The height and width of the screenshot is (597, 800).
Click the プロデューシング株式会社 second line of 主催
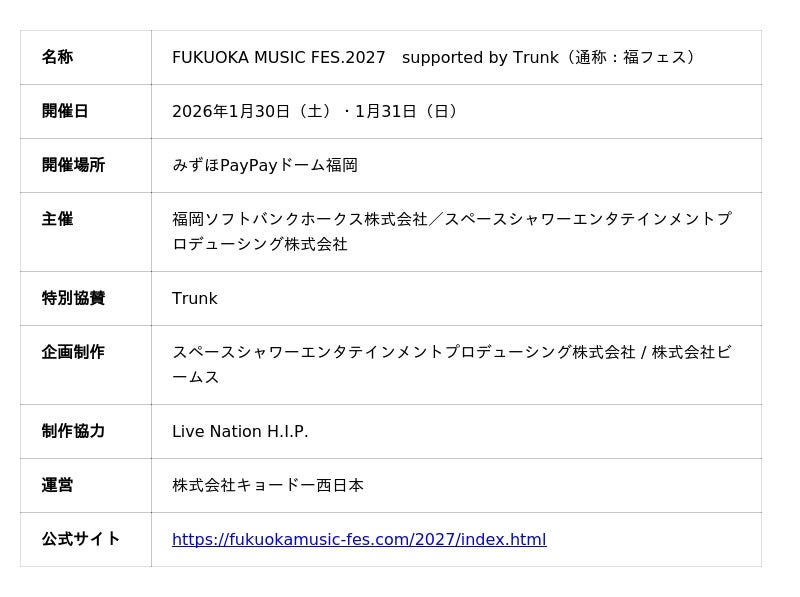click(260, 244)
